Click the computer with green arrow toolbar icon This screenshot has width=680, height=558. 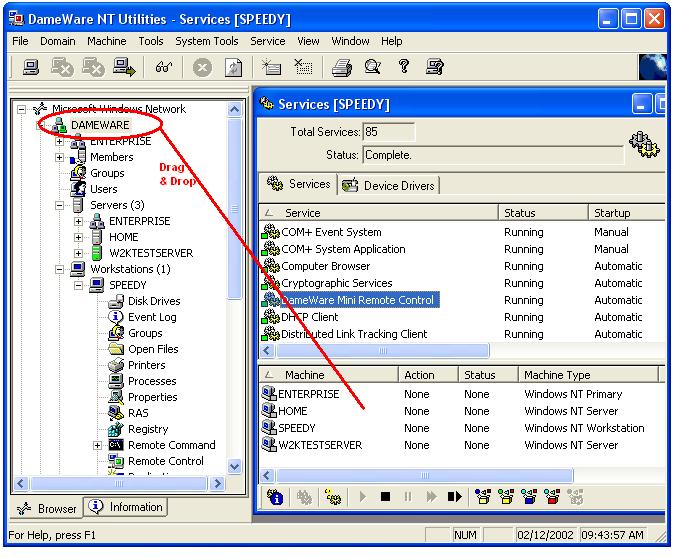[124, 67]
